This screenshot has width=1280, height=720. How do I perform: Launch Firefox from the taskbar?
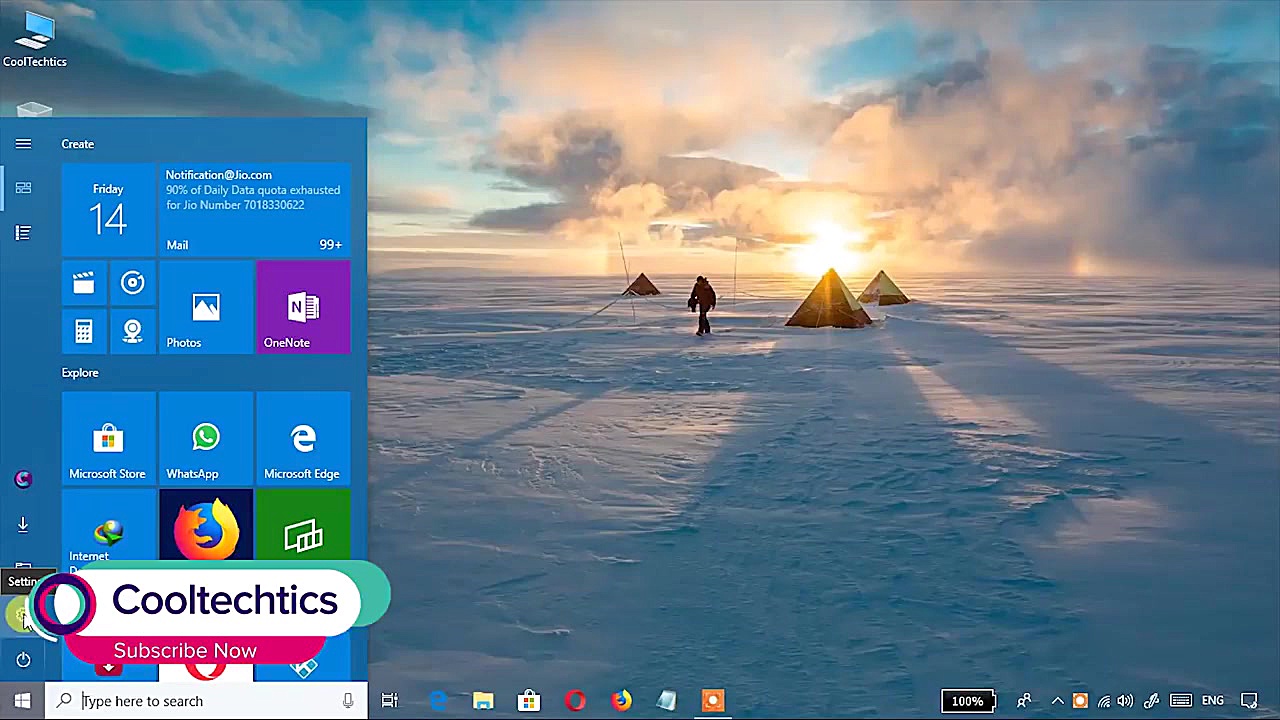click(x=621, y=701)
